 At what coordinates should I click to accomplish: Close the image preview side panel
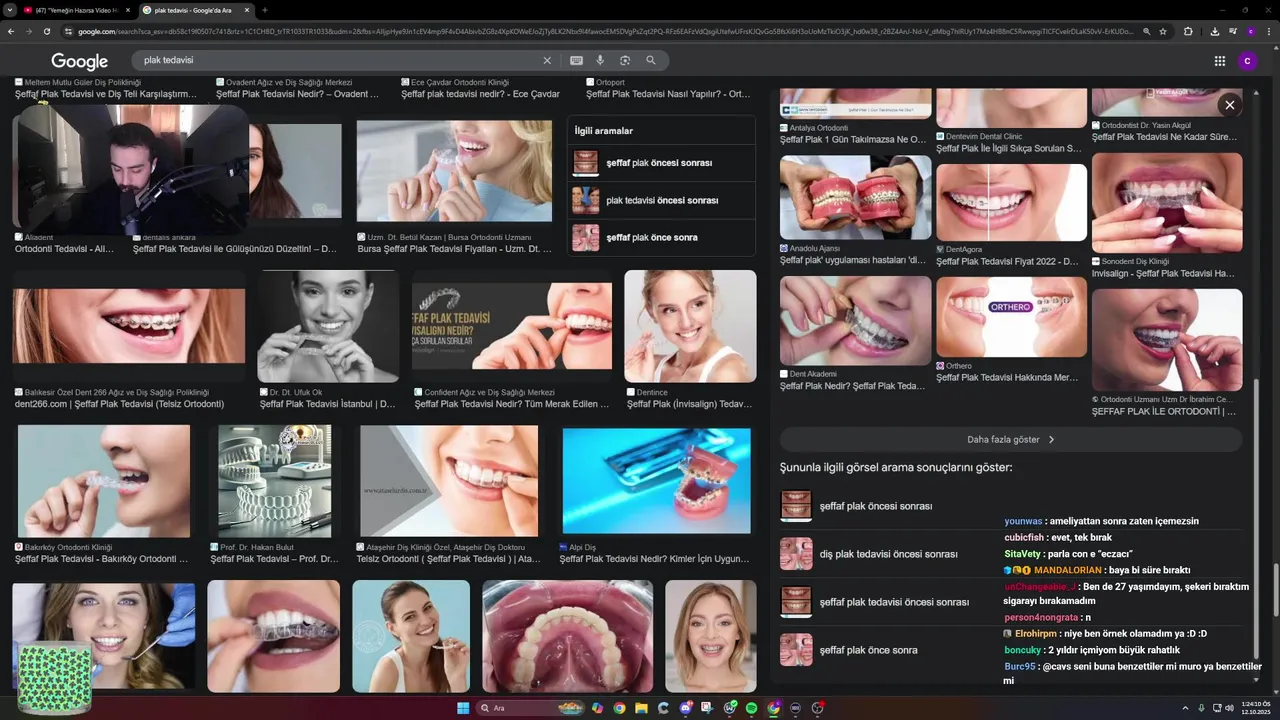click(x=1230, y=105)
